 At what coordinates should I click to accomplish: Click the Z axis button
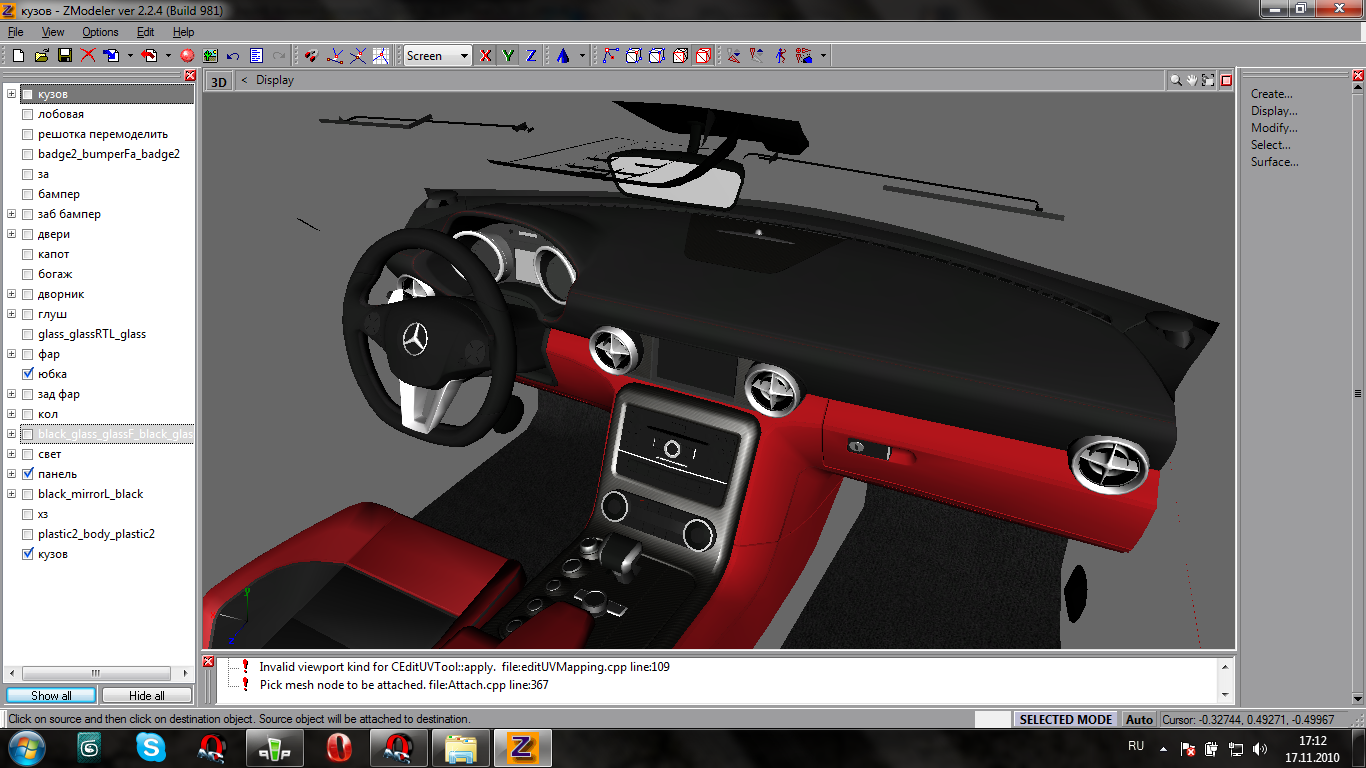tap(532, 56)
